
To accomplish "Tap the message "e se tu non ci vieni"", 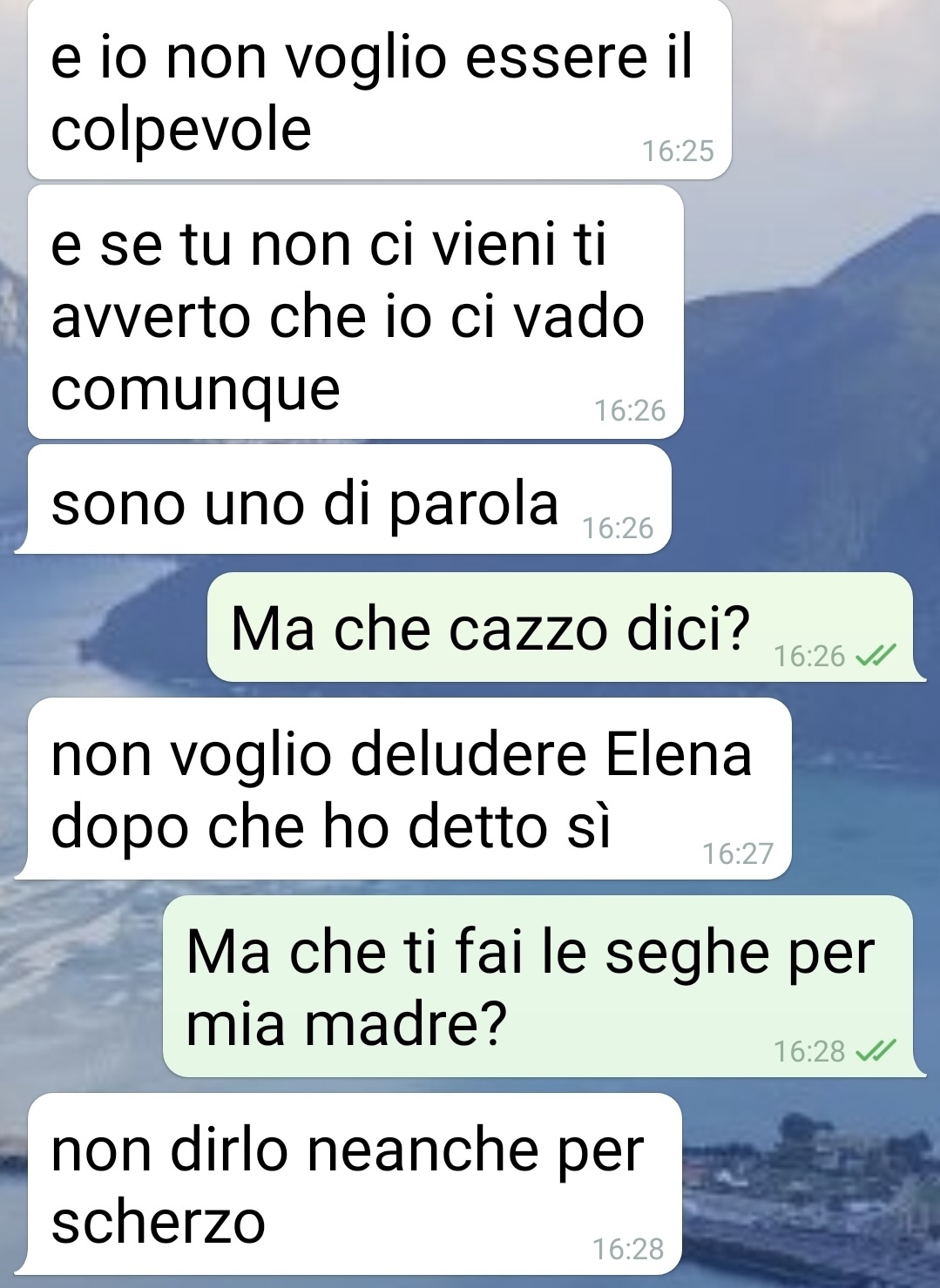I will [355, 313].
